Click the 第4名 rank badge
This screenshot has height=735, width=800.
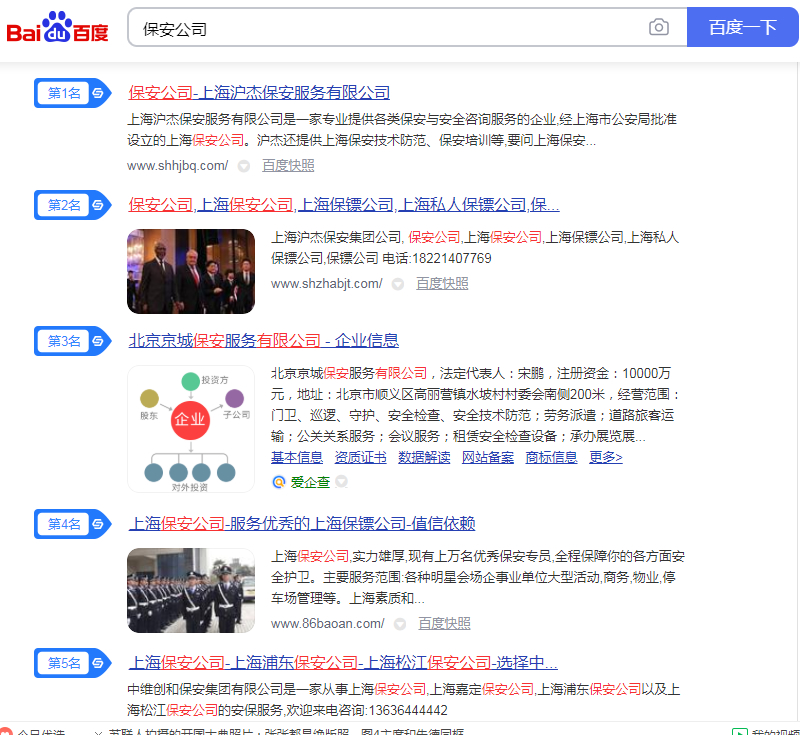72,524
